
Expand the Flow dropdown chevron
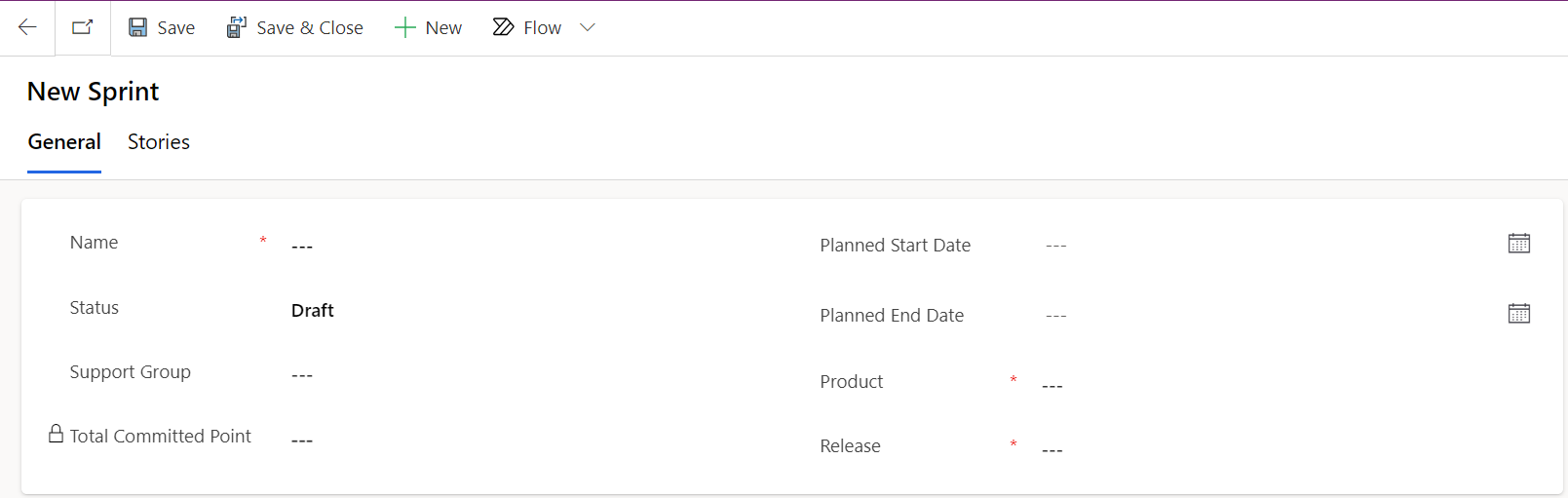pos(588,27)
